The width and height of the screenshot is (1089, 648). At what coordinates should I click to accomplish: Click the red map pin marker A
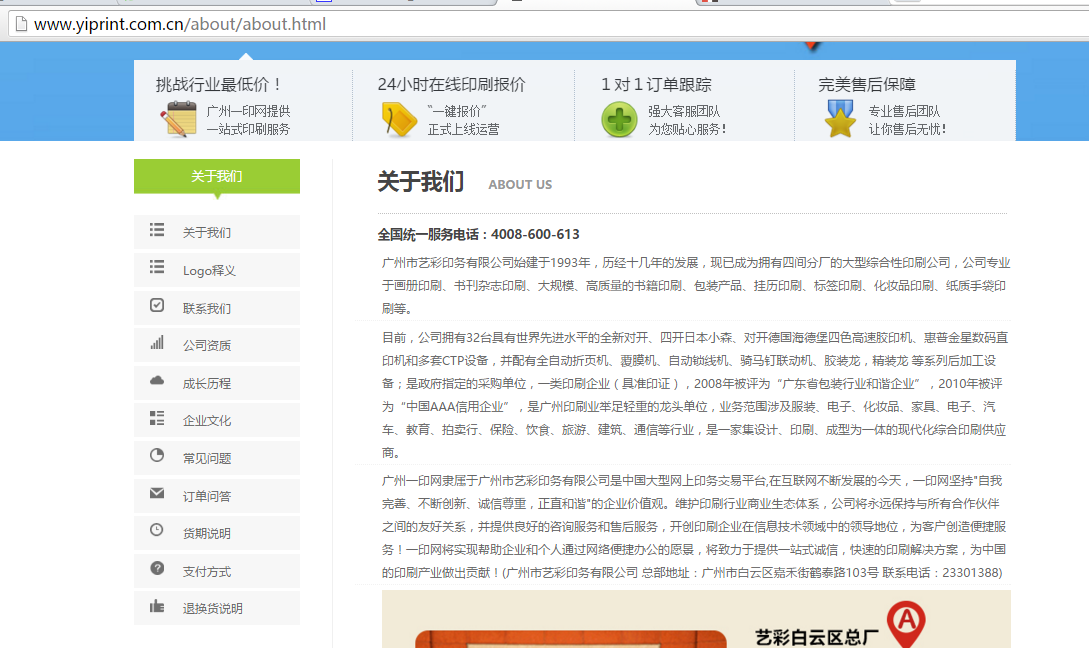906,623
